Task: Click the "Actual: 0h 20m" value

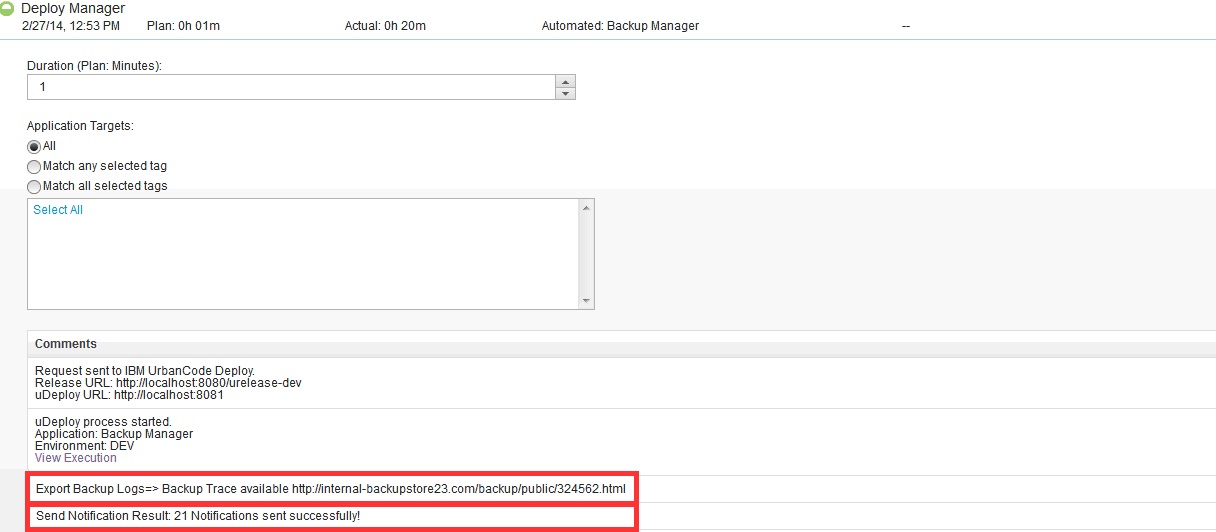Action: [385, 26]
